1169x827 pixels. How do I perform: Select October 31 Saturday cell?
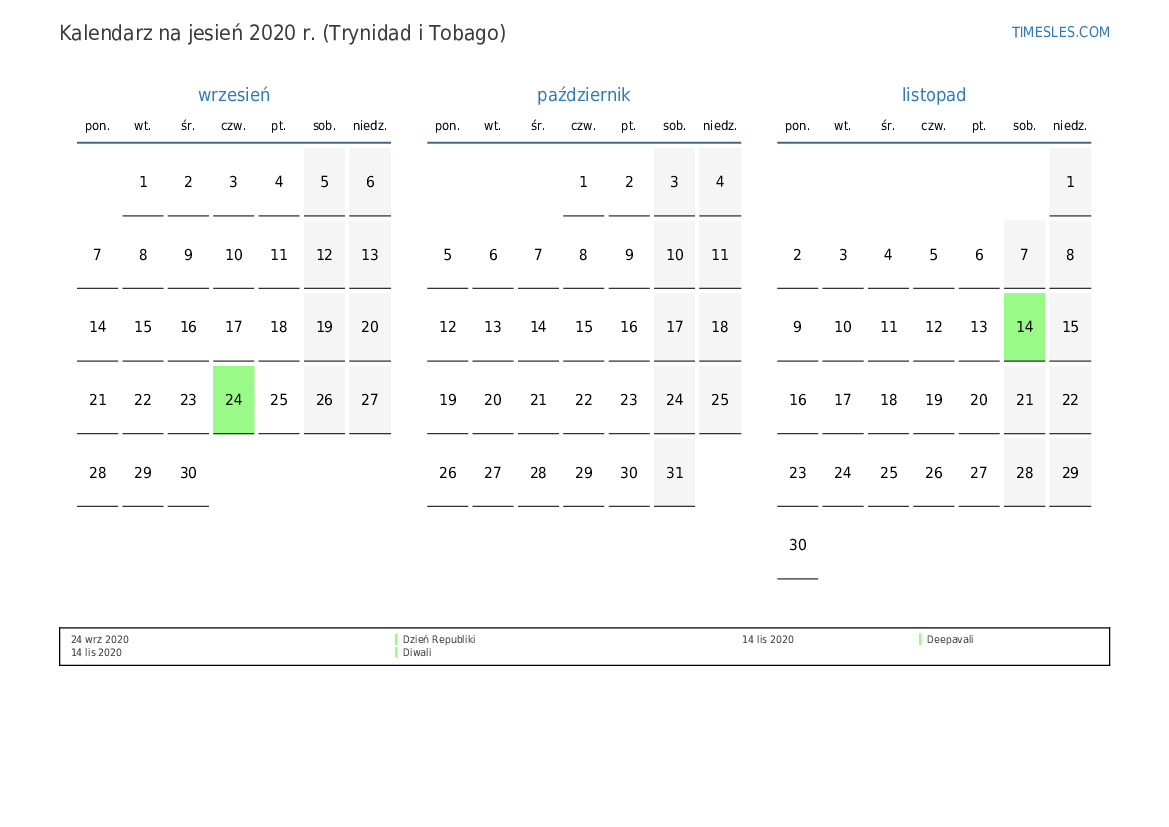click(674, 473)
